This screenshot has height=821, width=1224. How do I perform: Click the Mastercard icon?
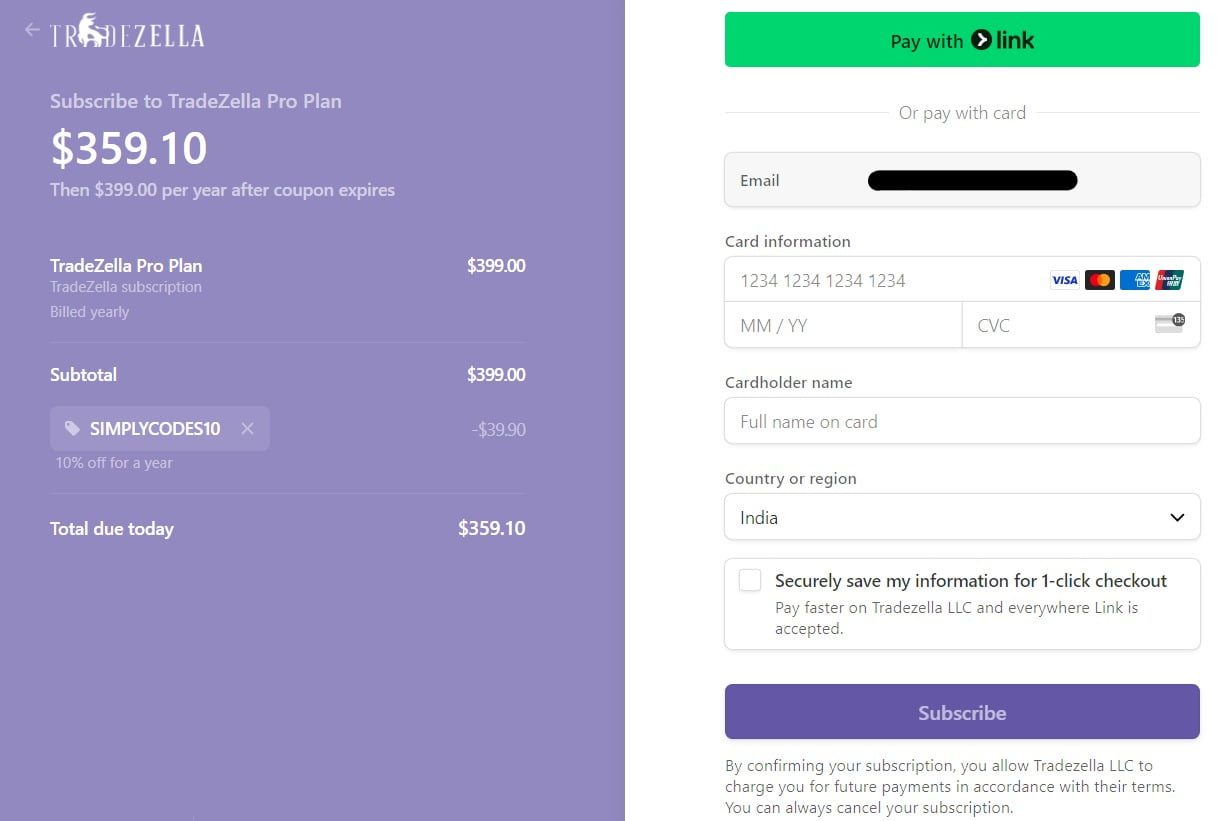pos(1099,280)
